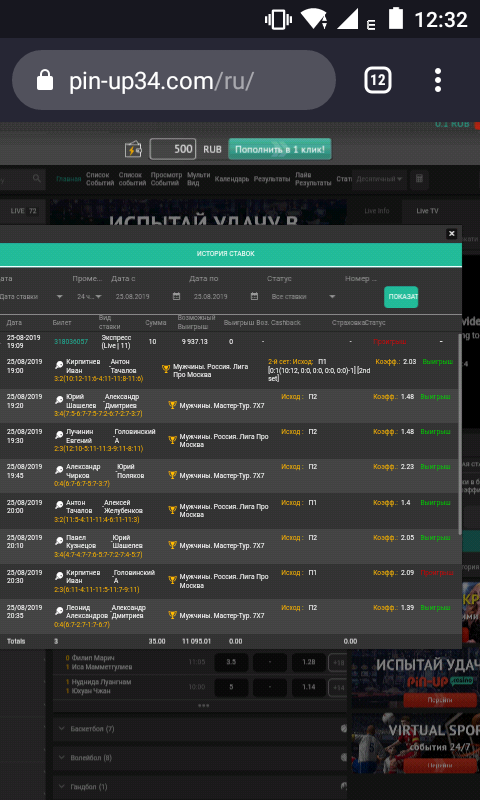Click Пополнить в 1 клик button

click(280, 149)
